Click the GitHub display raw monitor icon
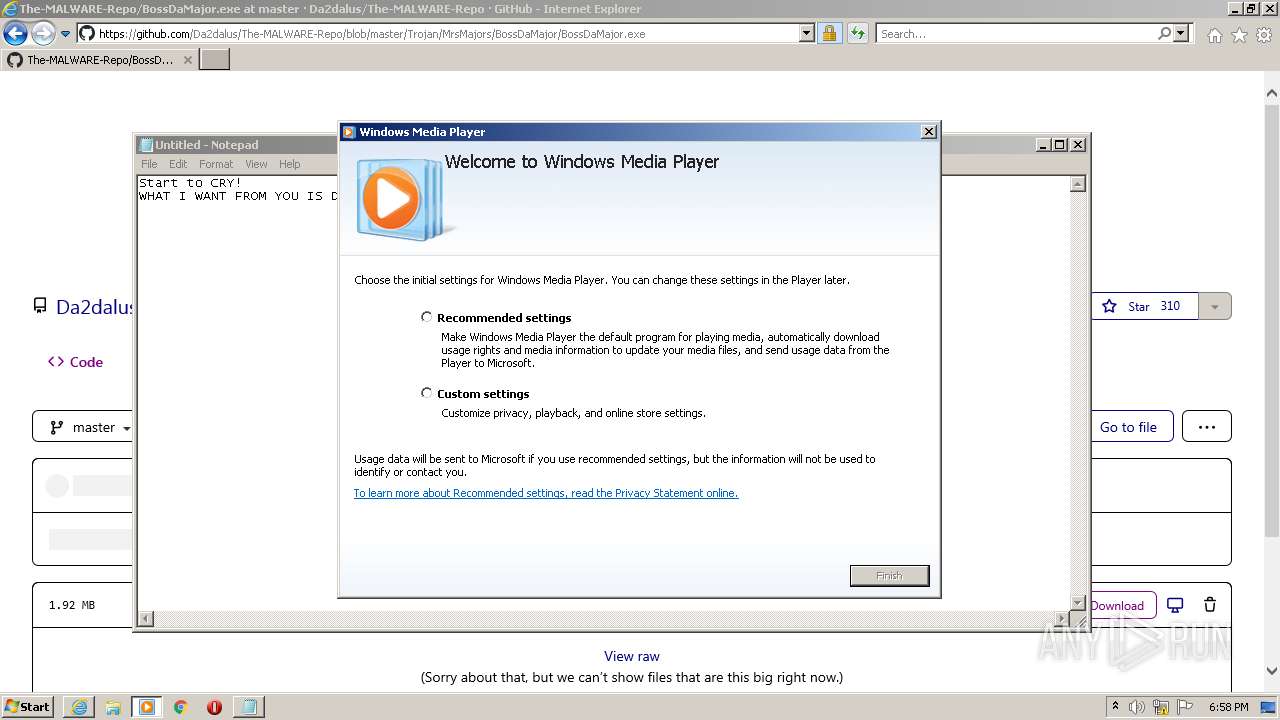Image resolution: width=1280 pixels, height=720 pixels. (x=1176, y=605)
